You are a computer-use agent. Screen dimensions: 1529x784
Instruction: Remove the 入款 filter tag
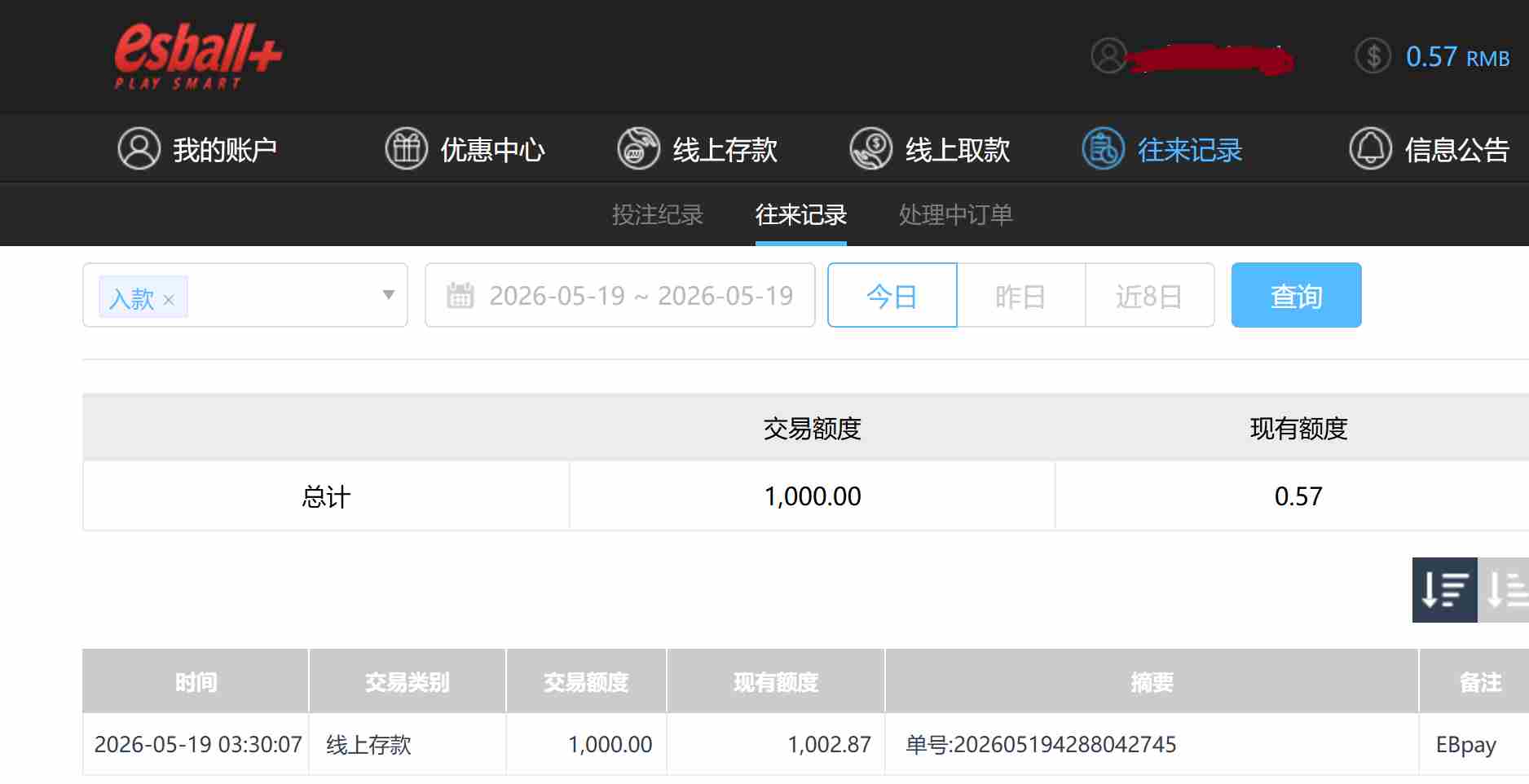tap(169, 300)
